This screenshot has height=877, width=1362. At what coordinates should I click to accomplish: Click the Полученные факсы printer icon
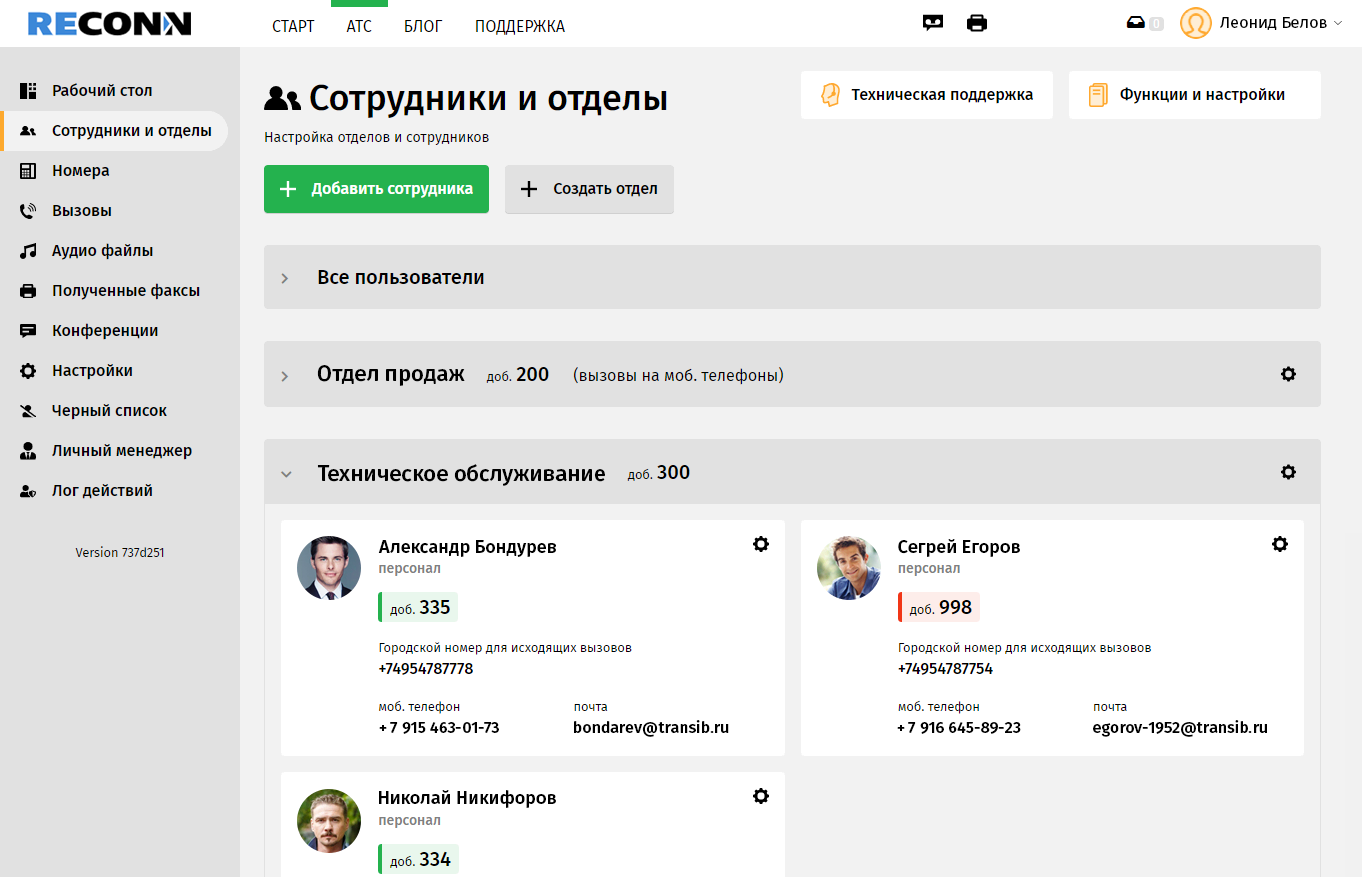point(29,291)
